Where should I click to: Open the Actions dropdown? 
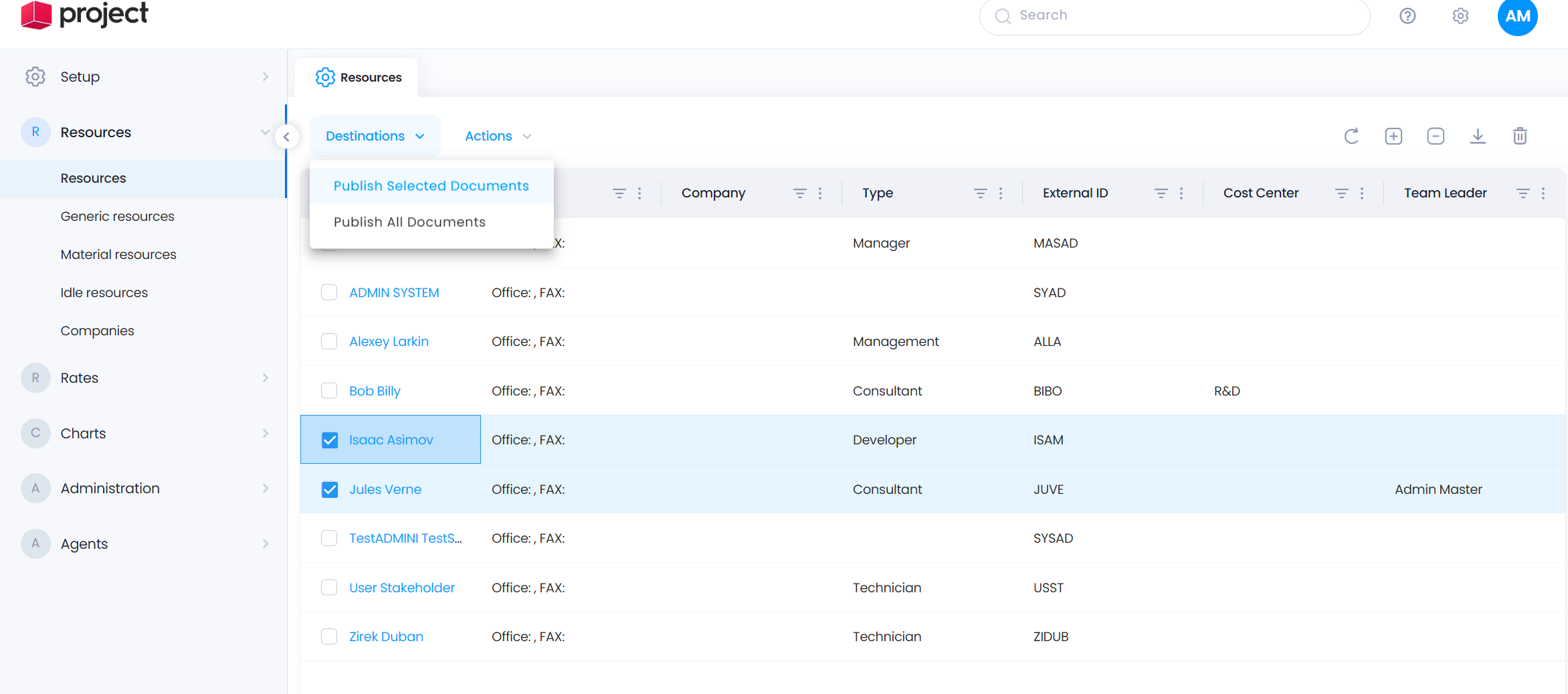click(498, 137)
